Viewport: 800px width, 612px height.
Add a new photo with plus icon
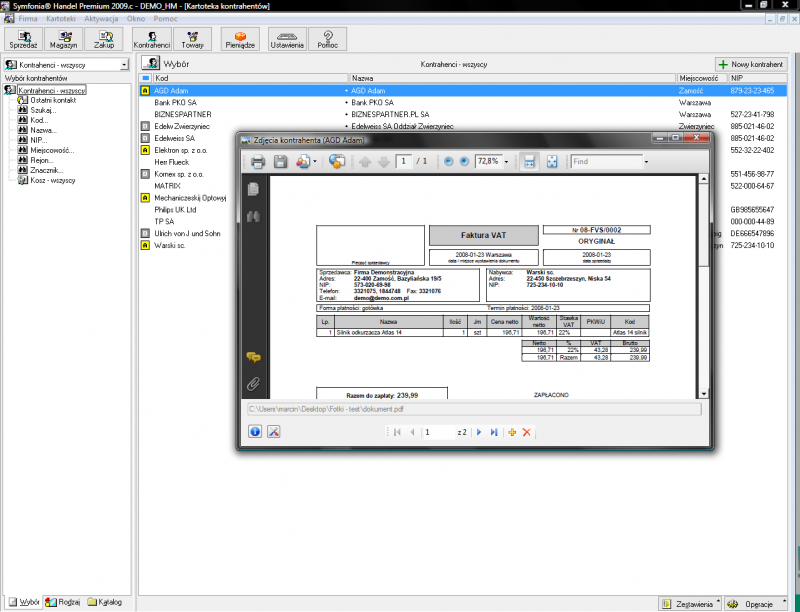[512, 432]
